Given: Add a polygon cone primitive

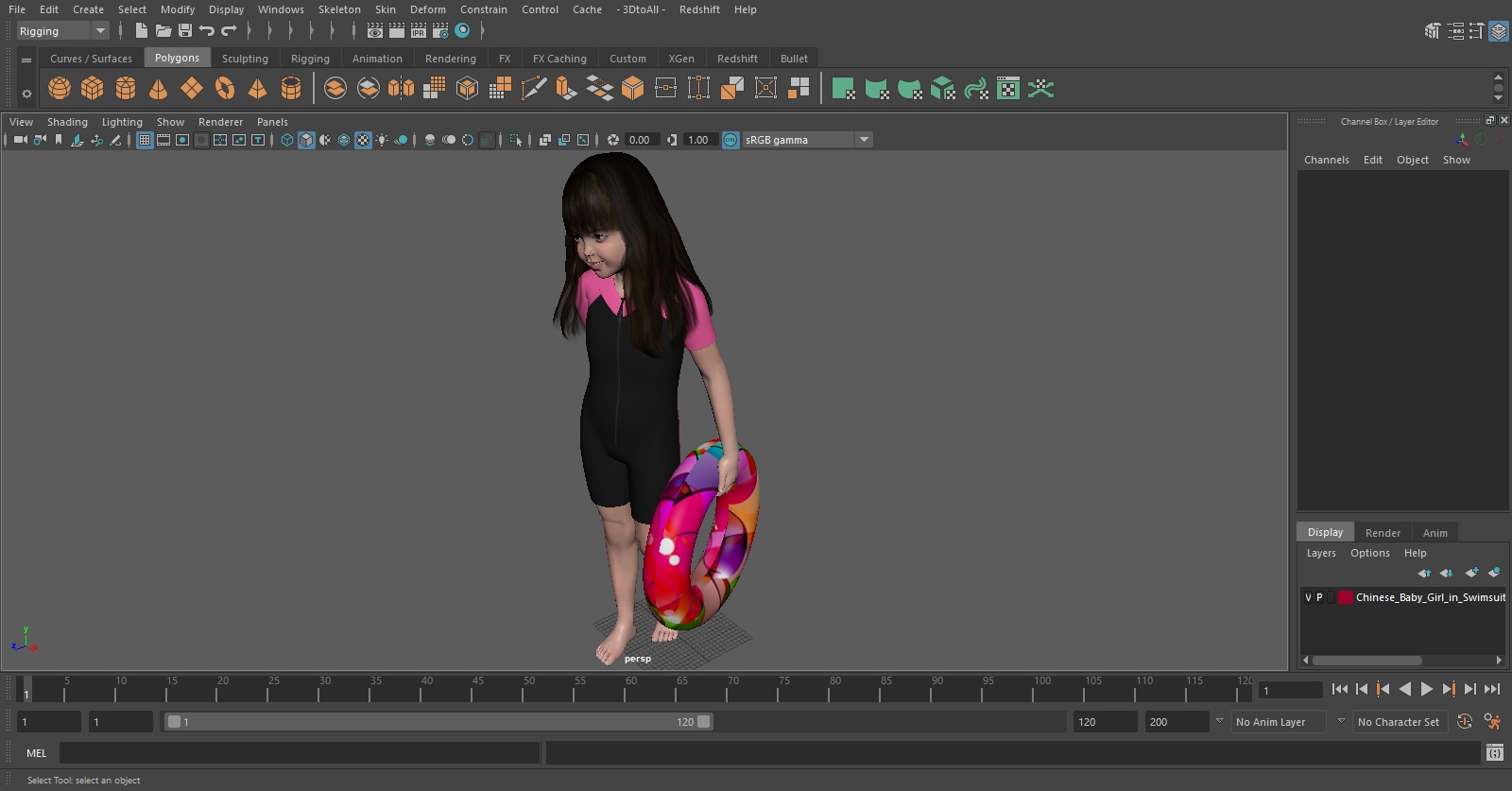Looking at the screenshot, I should point(159,89).
